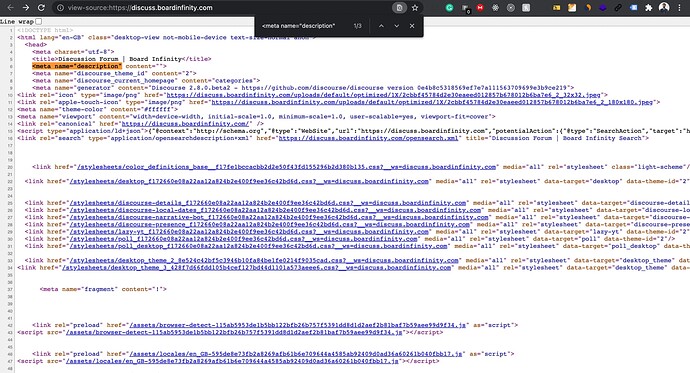Open Chrome three-dot menu
Viewport: 690px width, 373px height.
(x=679, y=7)
